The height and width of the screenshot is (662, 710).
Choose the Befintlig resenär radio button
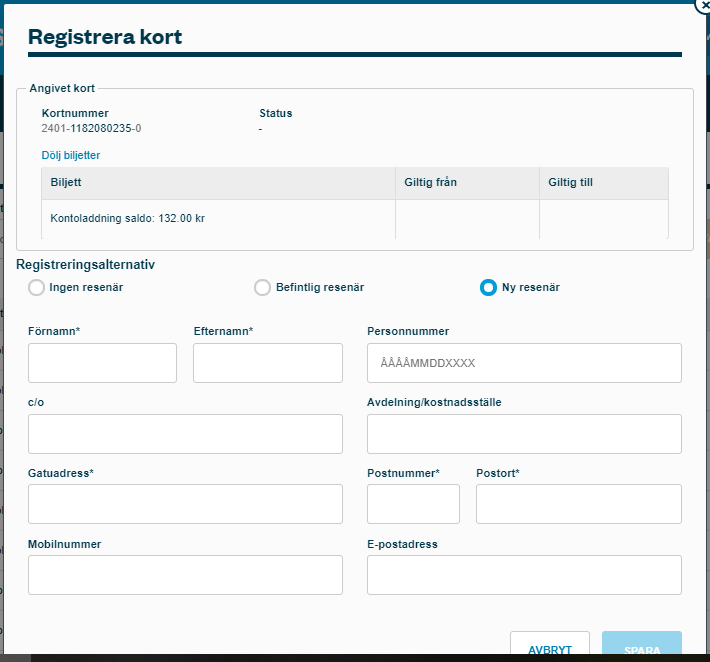[262, 288]
